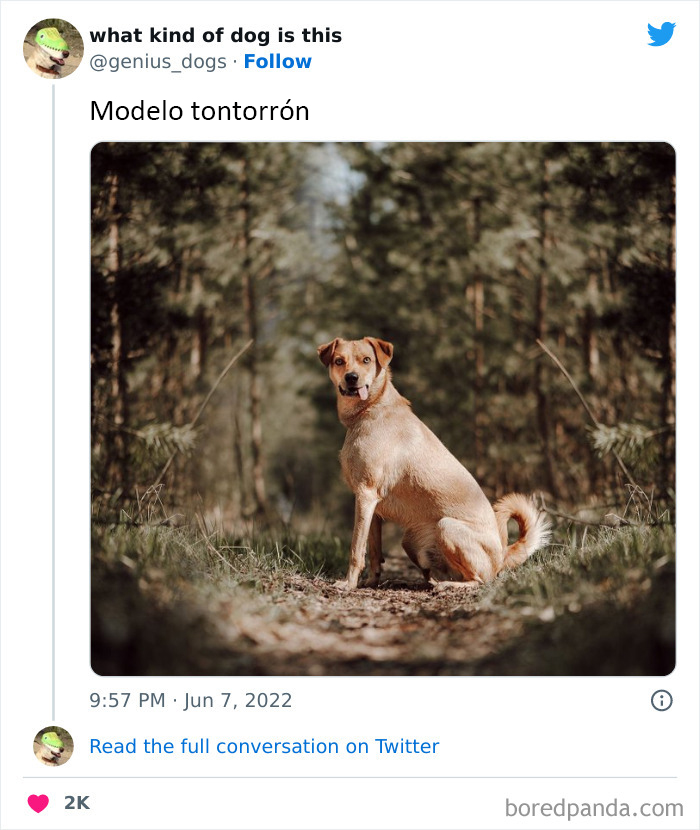
Task: Click the Jun 7, 2022 date
Action: (x=231, y=700)
